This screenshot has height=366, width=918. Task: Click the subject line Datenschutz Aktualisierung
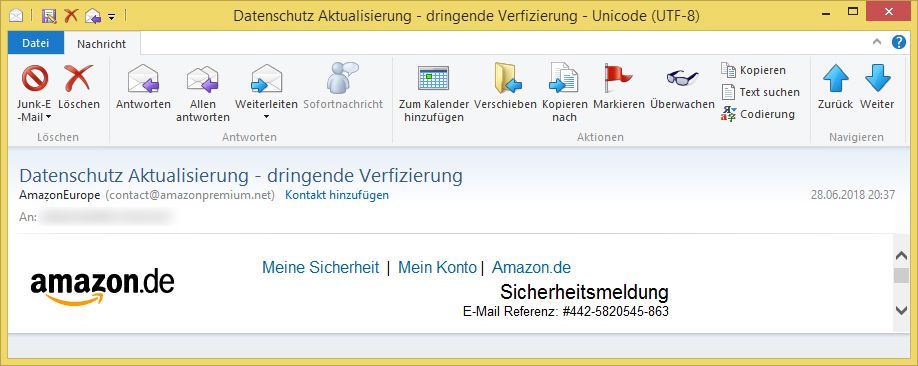(241, 175)
